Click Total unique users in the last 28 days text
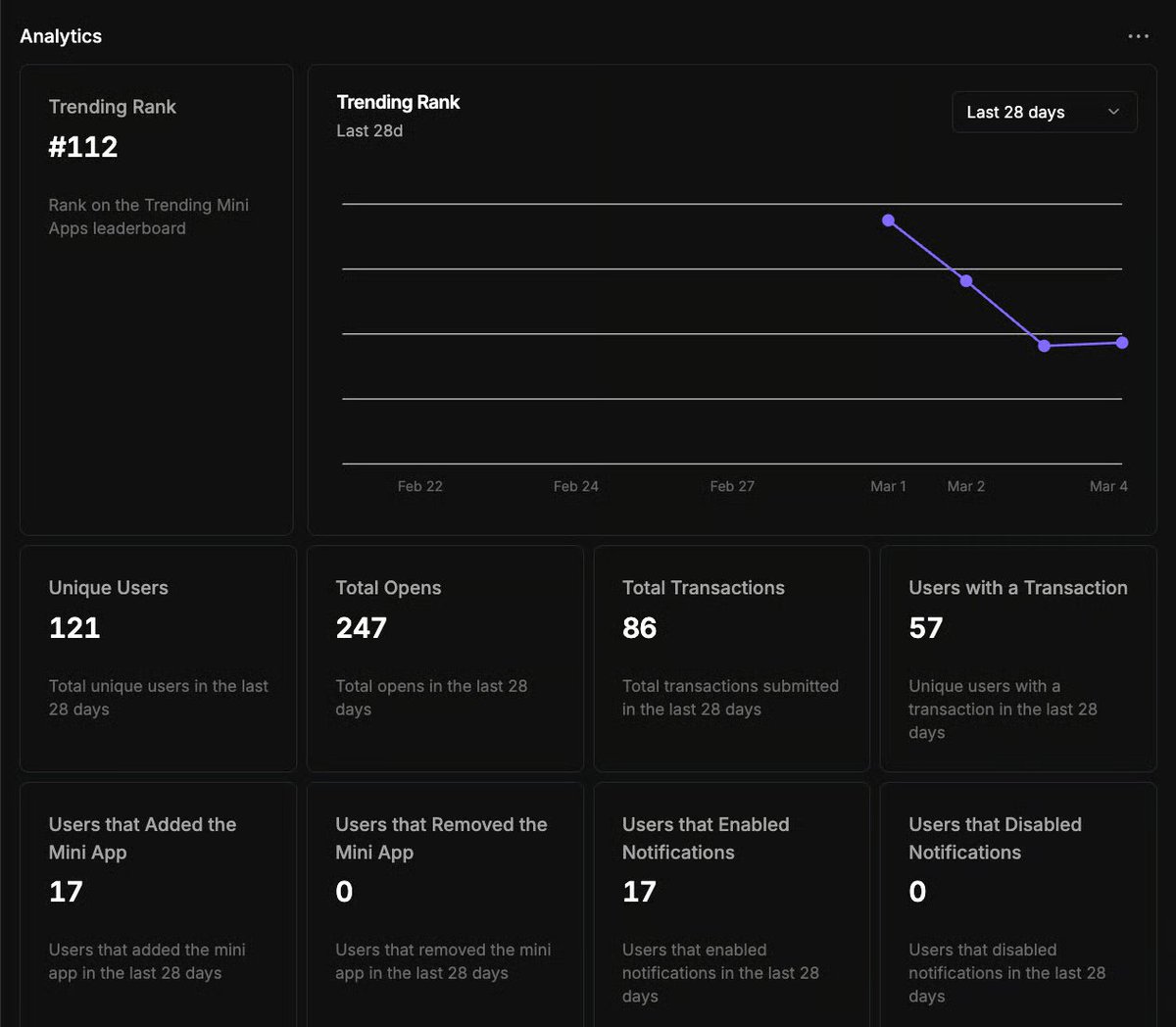The image size is (1176, 1027). point(159,698)
